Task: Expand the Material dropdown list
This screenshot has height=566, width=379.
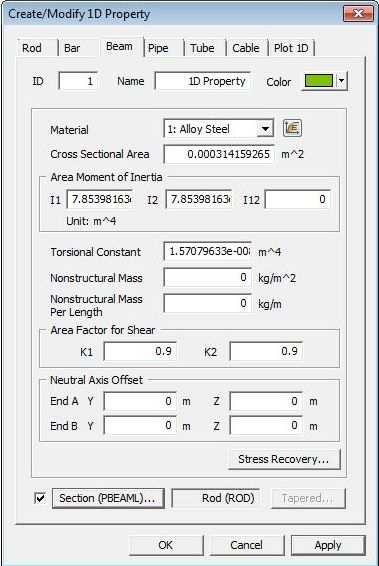Action: point(265,129)
